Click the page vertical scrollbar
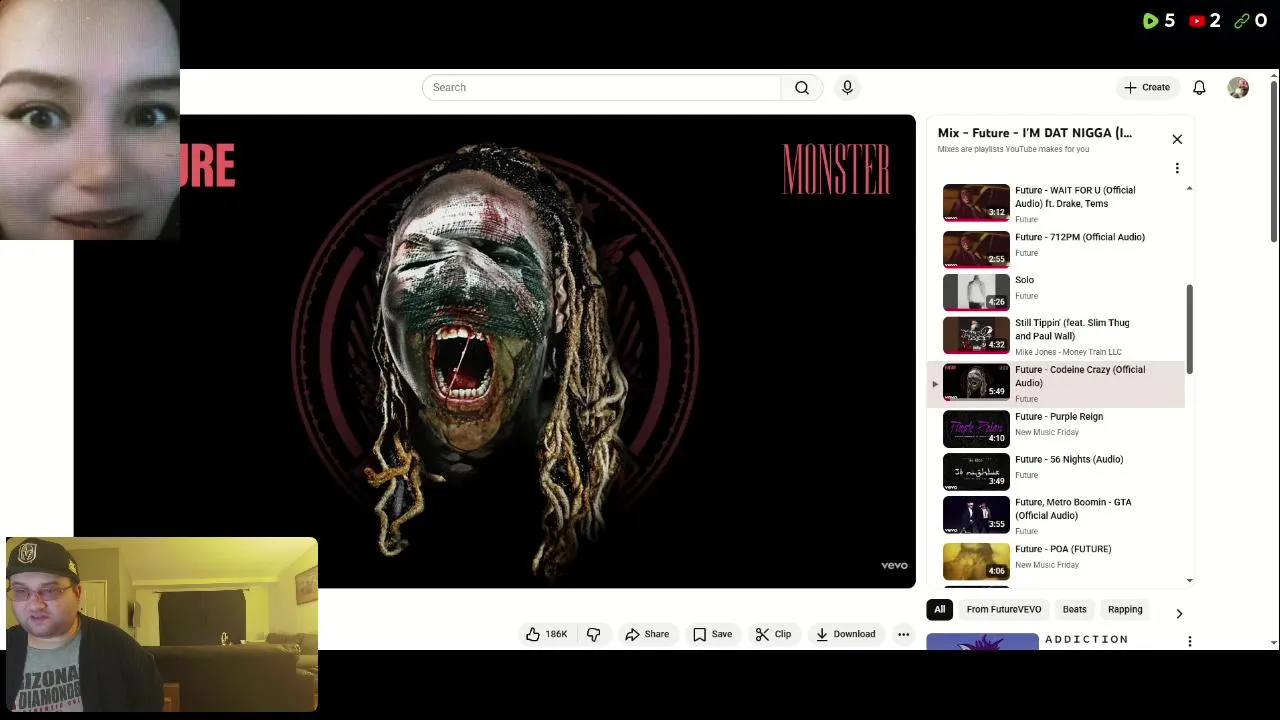 pos(1273,160)
